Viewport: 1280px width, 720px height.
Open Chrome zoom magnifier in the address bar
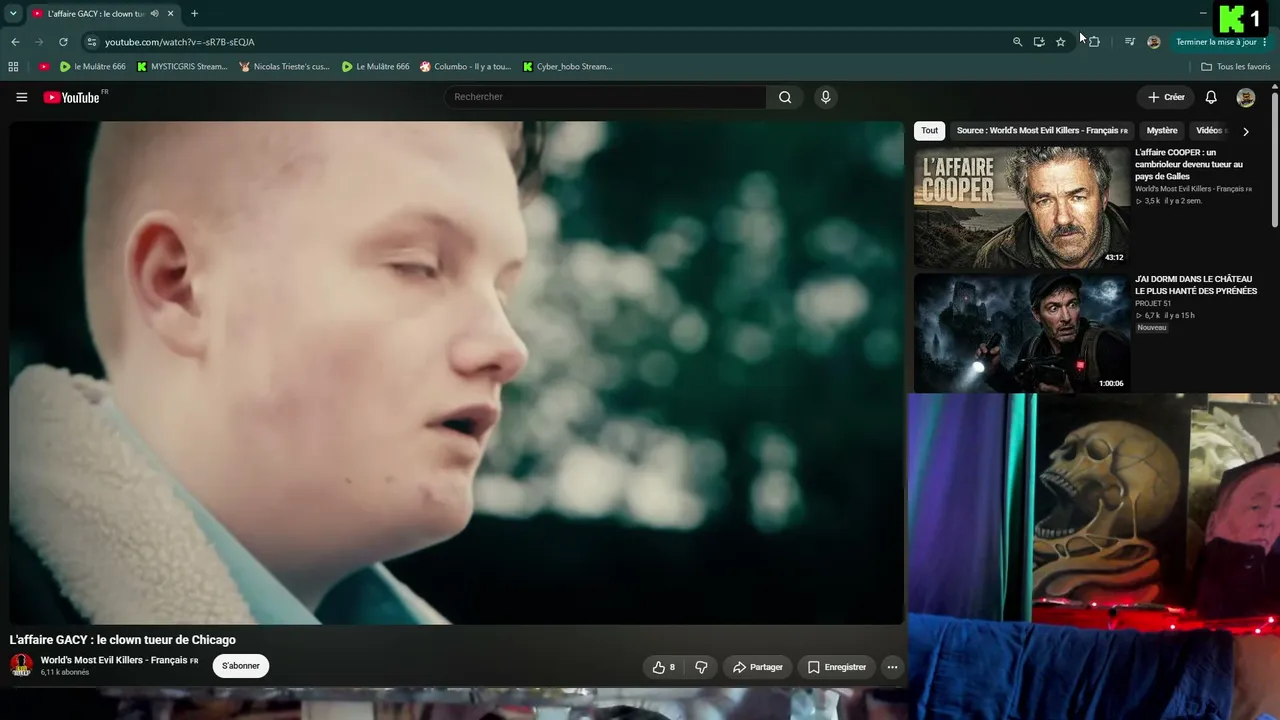(1017, 42)
